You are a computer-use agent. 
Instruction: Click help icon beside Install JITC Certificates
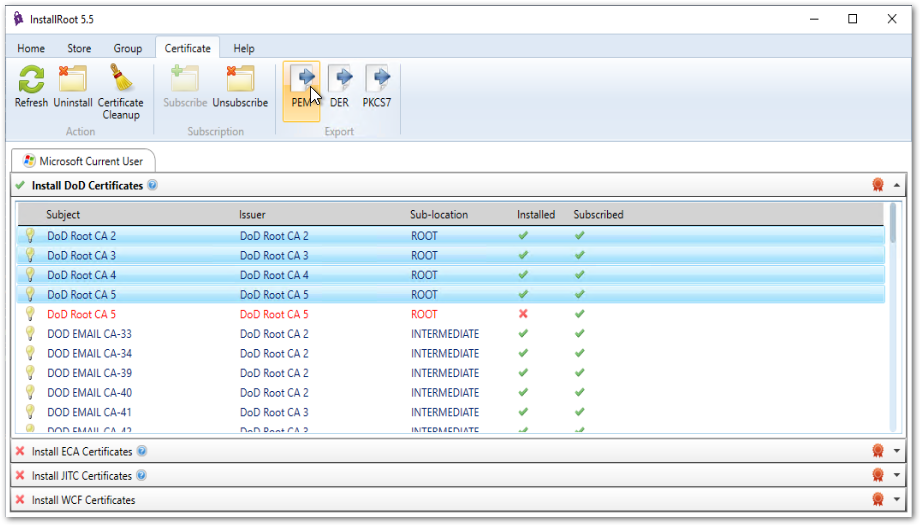point(141,476)
